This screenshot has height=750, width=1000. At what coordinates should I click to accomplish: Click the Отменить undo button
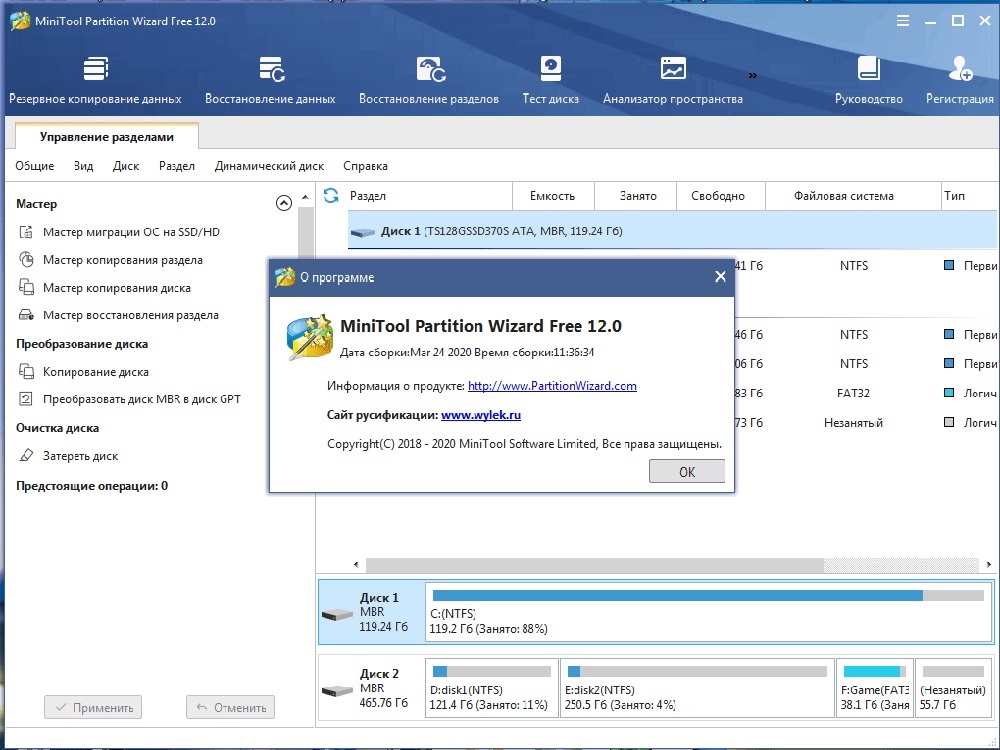click(x=230, y=707)
